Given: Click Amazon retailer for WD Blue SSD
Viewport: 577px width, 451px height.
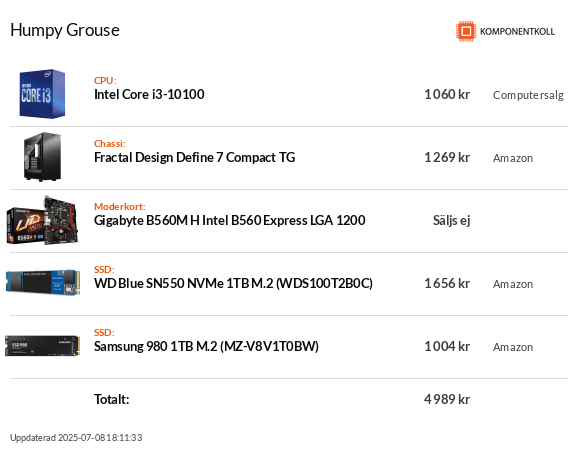Looking at the screenshot, I should tap(513, 284).
